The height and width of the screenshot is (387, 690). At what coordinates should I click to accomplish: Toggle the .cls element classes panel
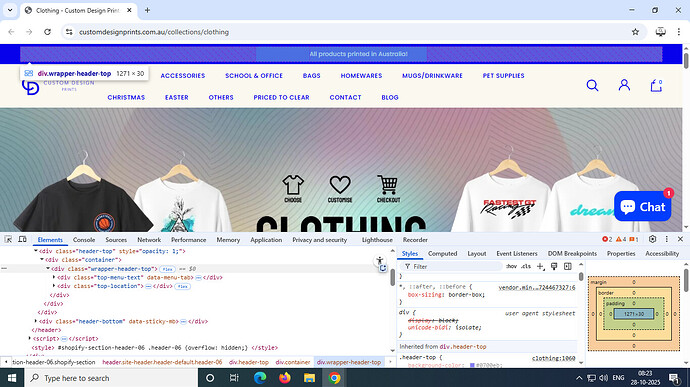tap(526, 266)
